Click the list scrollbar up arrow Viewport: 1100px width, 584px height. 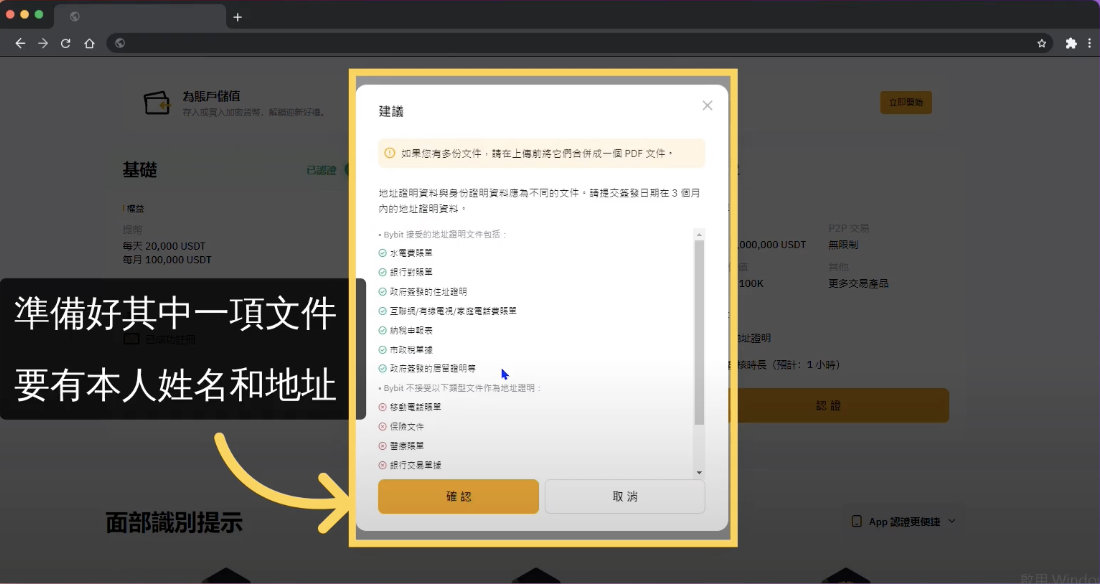(x=699, y=234)
